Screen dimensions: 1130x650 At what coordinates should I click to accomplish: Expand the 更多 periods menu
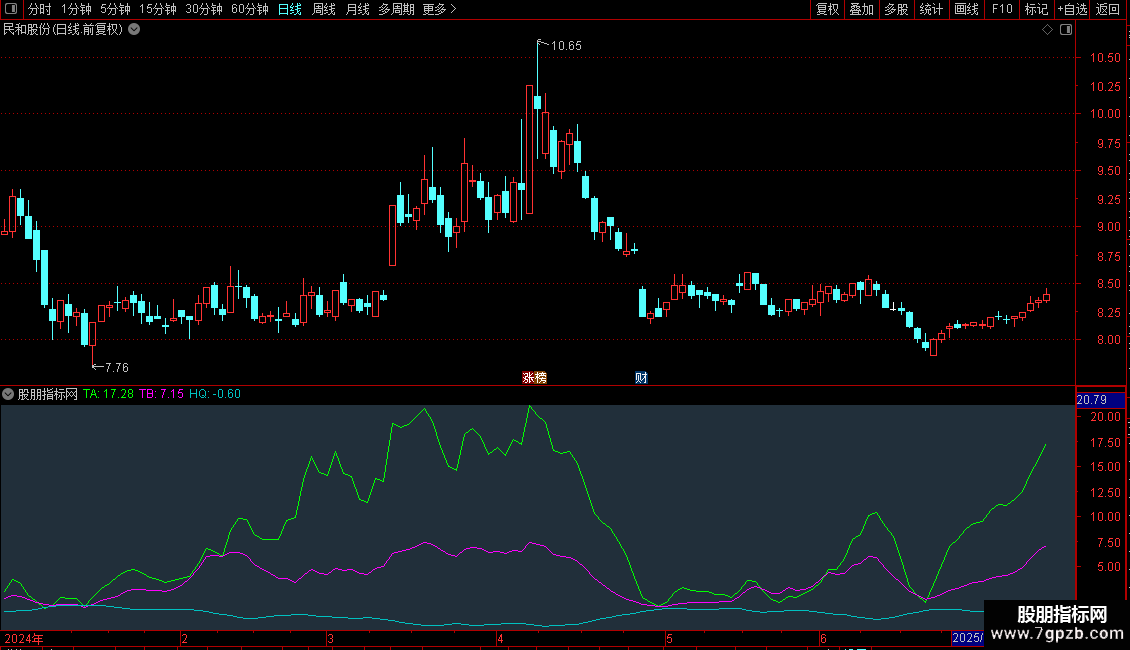(x=439, y=9)
